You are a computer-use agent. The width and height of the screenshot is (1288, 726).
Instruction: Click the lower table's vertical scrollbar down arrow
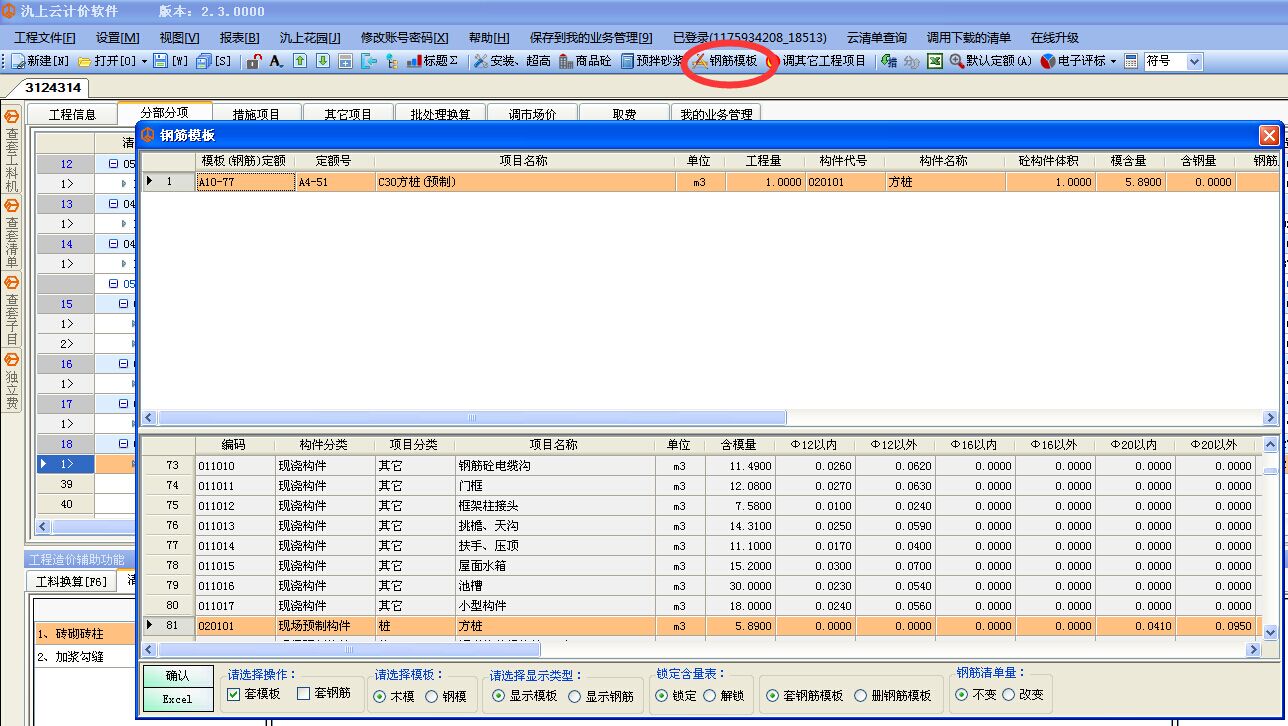click(x=1271, y=632)
